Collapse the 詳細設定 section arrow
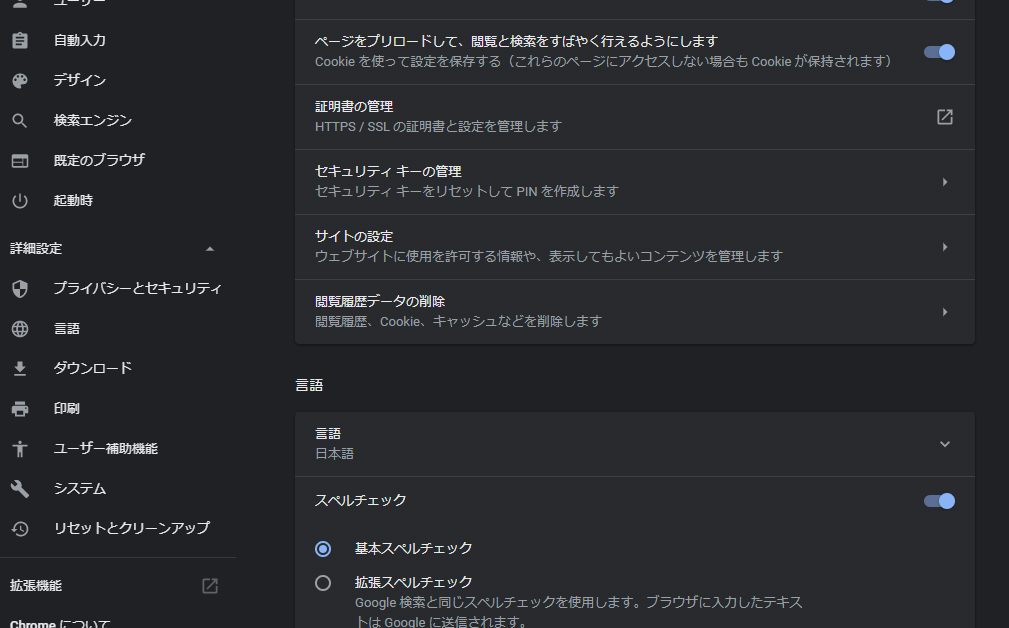This screenshot has height=628, width=1009. click(210, 249)
